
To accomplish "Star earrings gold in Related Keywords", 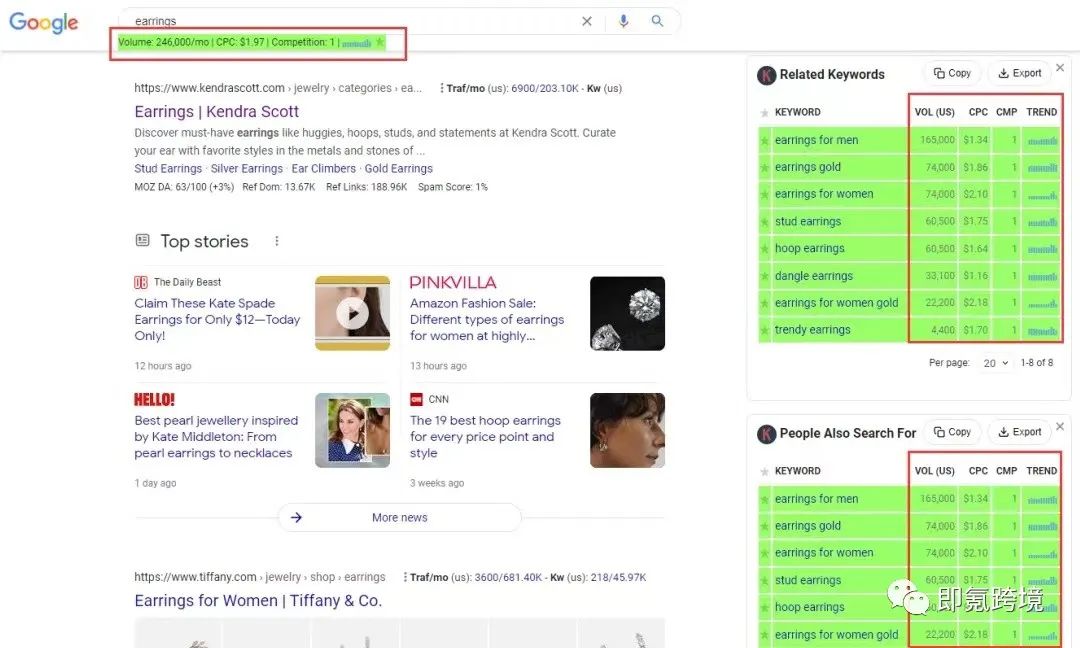I will coord(764,167).
